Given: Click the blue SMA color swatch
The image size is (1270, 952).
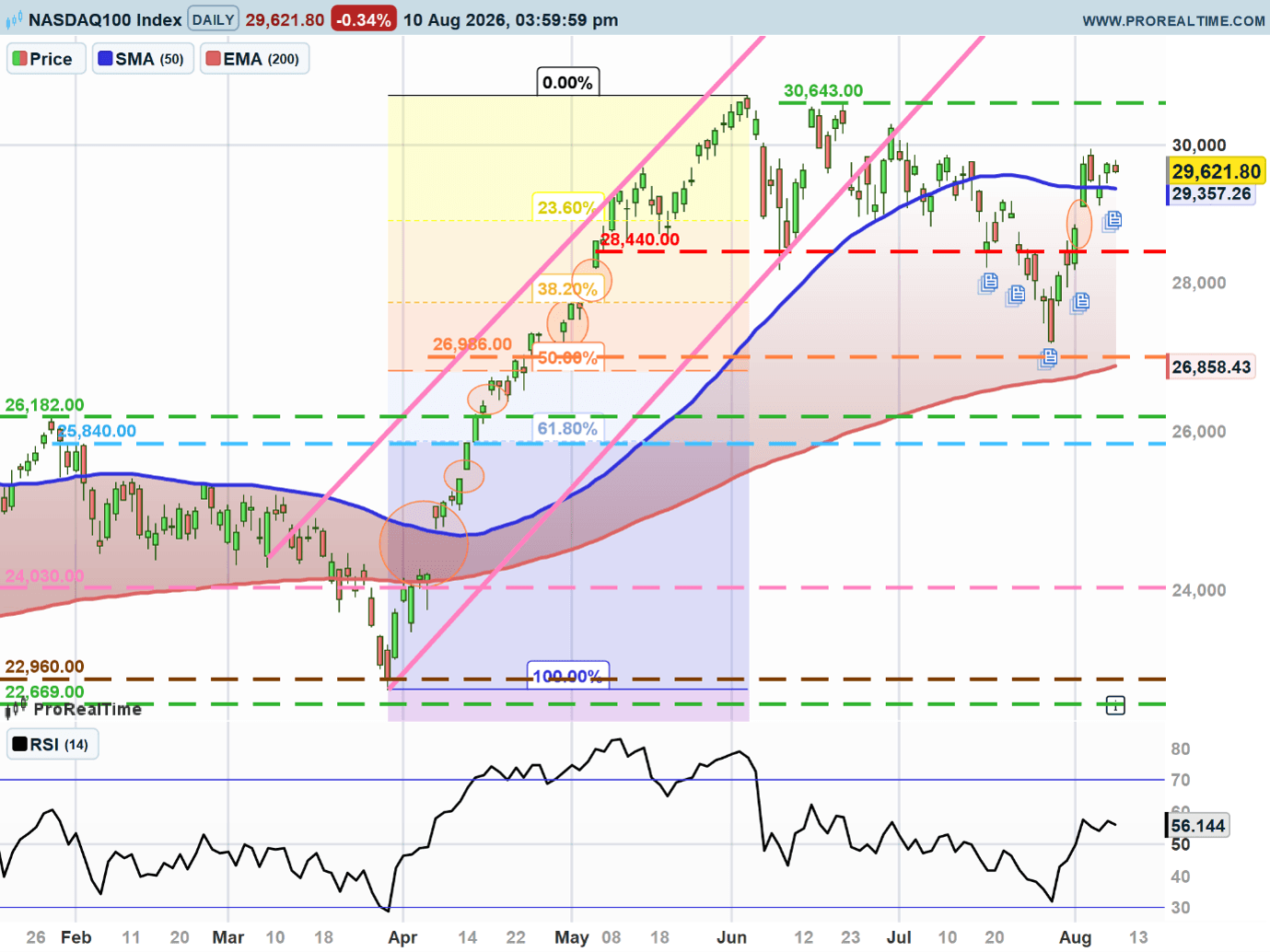Looking at the screenshot, I should (x=105, y=59).
